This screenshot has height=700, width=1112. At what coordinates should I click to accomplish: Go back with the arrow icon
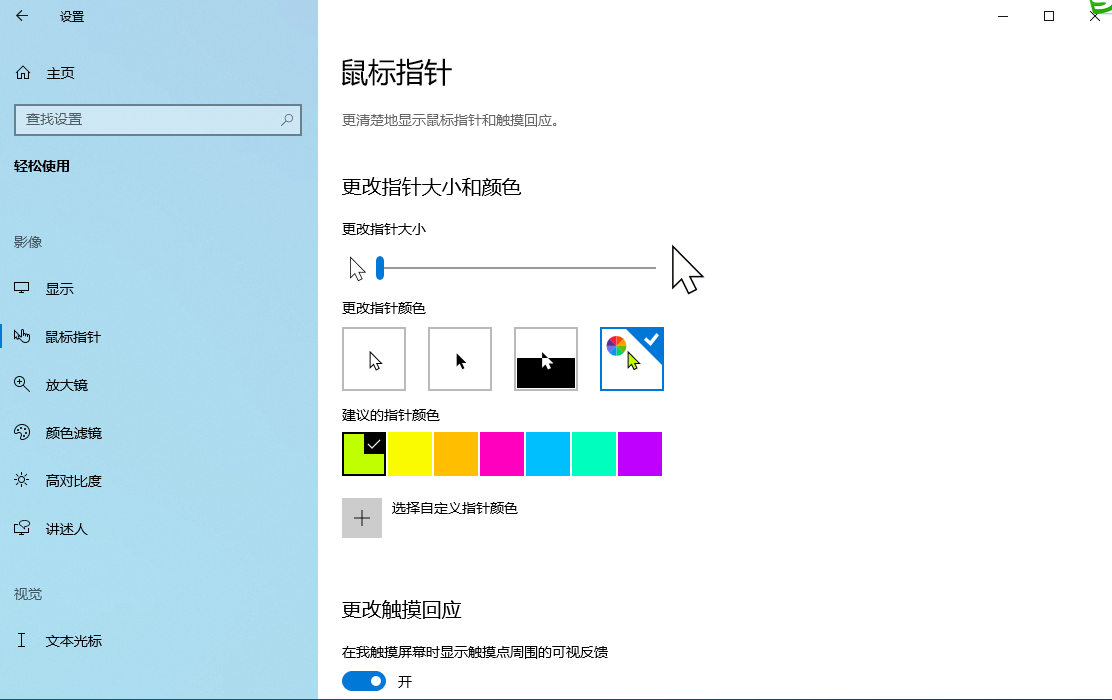(22, 16)
